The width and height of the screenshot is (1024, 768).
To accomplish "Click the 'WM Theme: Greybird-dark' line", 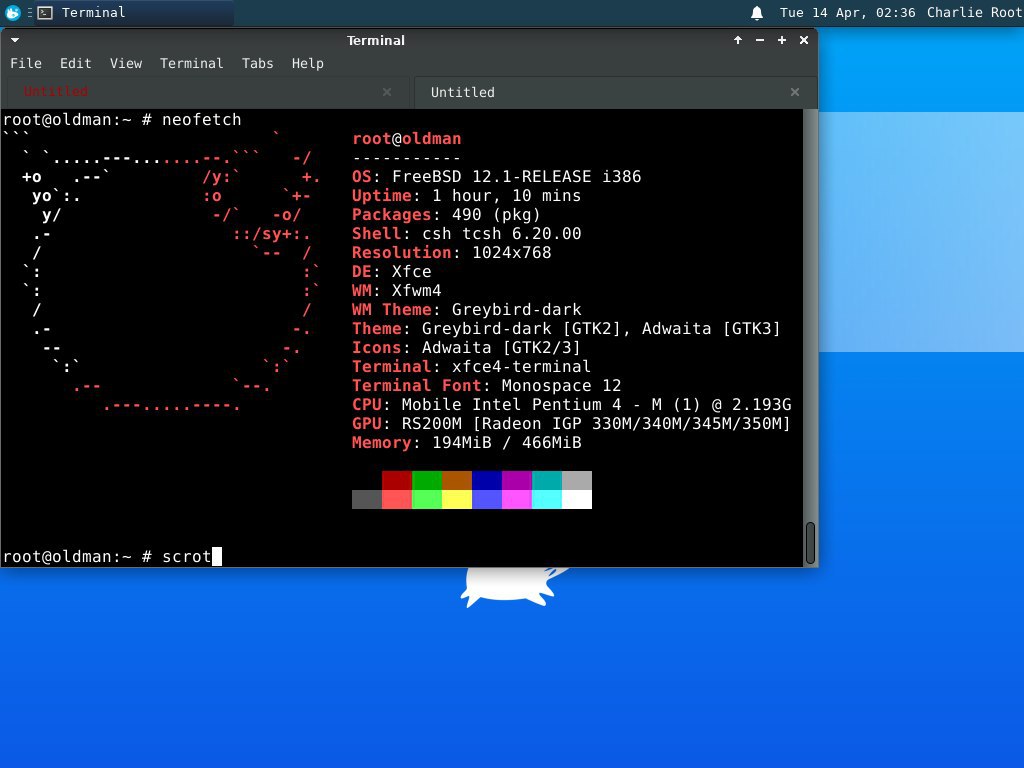I will click(x=466, y=309).
